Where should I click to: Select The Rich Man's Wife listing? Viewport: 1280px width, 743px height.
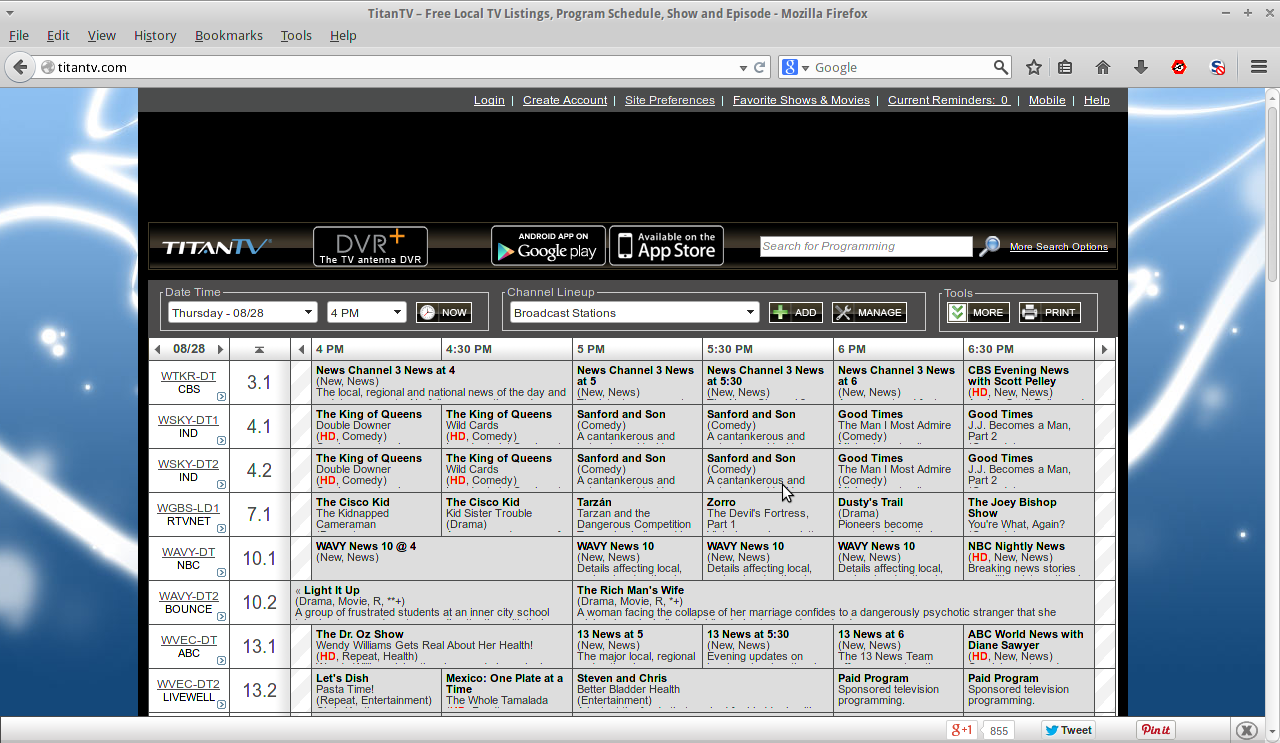point(834,602)
